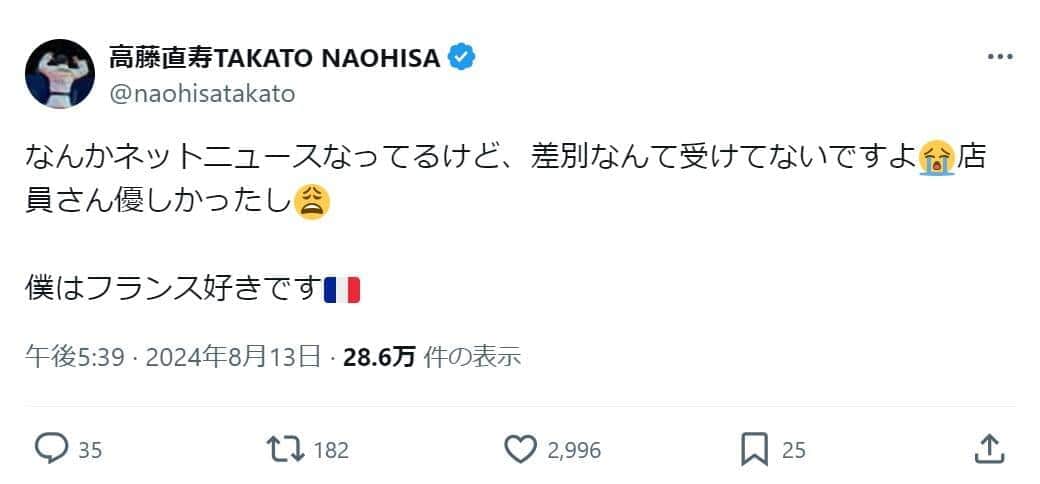Open the 28.6万 件の表示 view count

coord(431,356)
